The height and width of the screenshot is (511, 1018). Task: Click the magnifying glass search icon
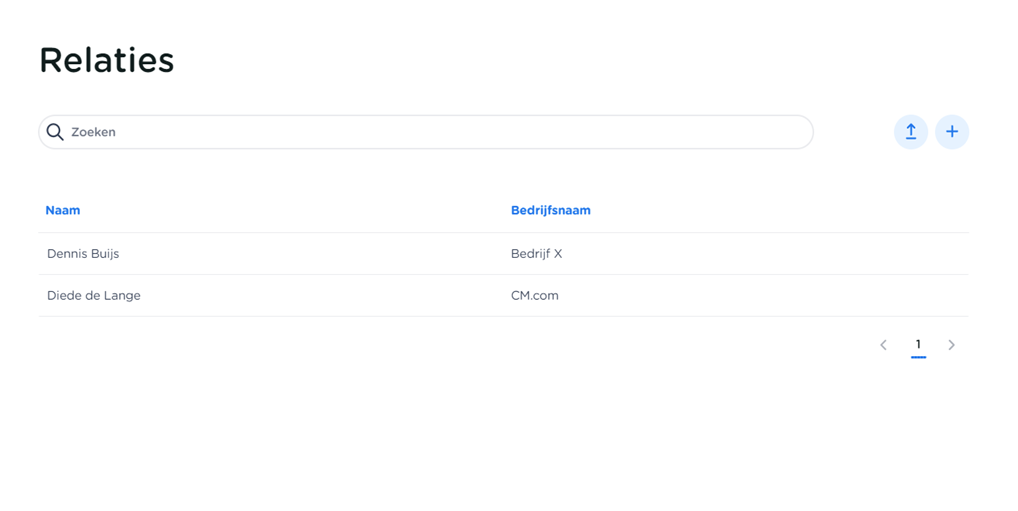[55, 132]
